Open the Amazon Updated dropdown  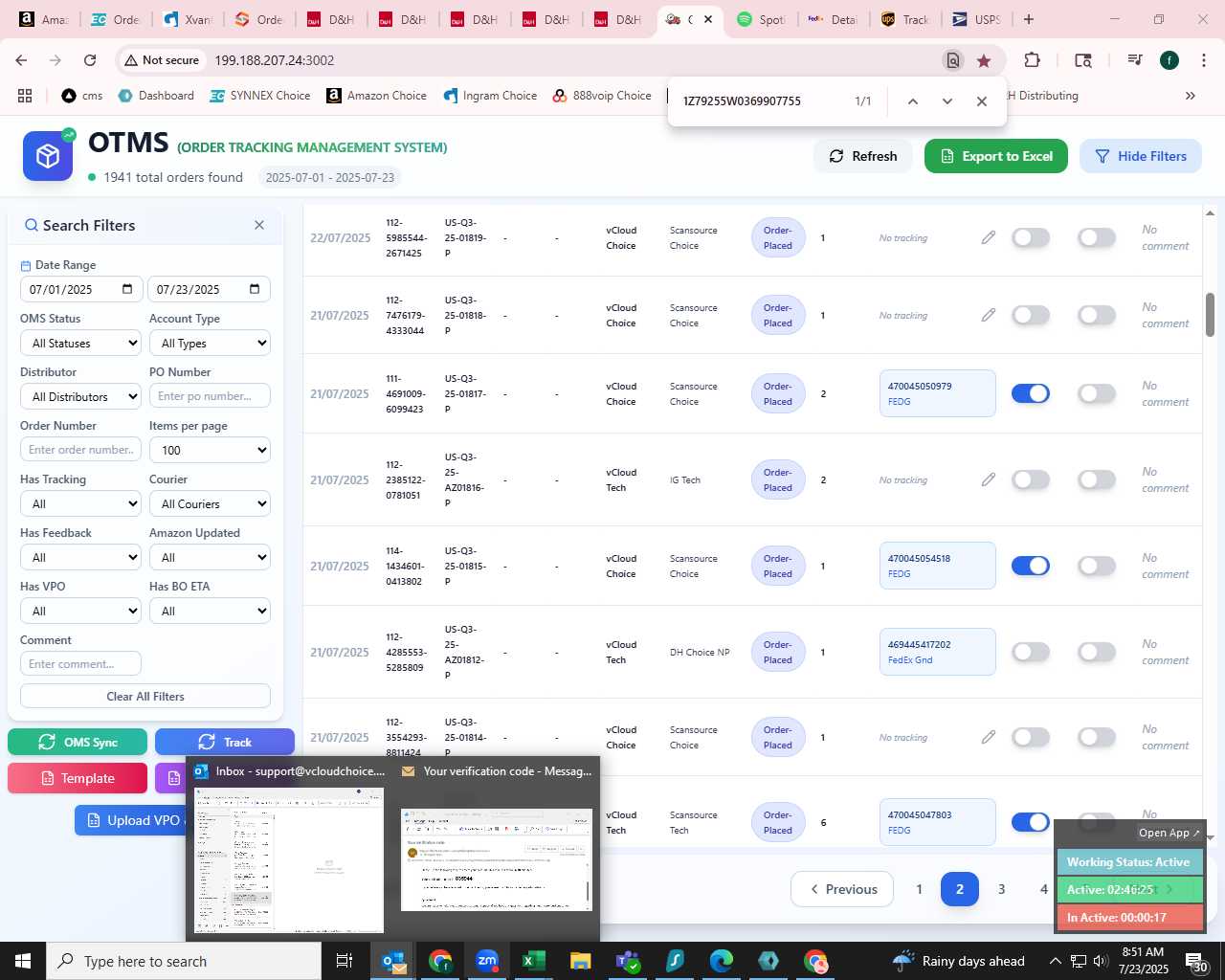pos(210,557)
